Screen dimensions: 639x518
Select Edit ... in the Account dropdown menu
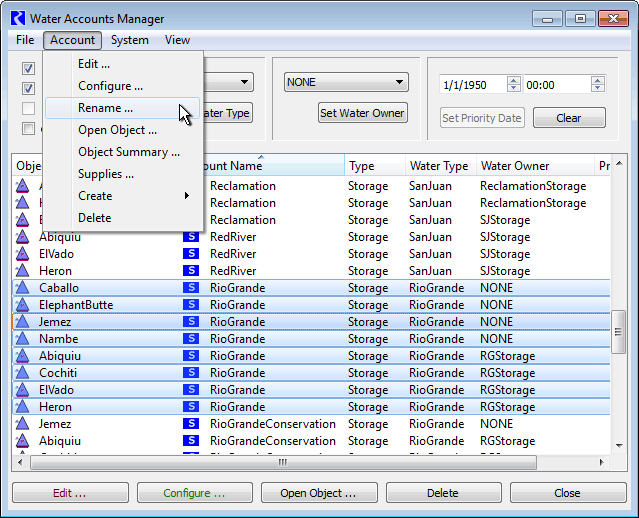point(122,64)
